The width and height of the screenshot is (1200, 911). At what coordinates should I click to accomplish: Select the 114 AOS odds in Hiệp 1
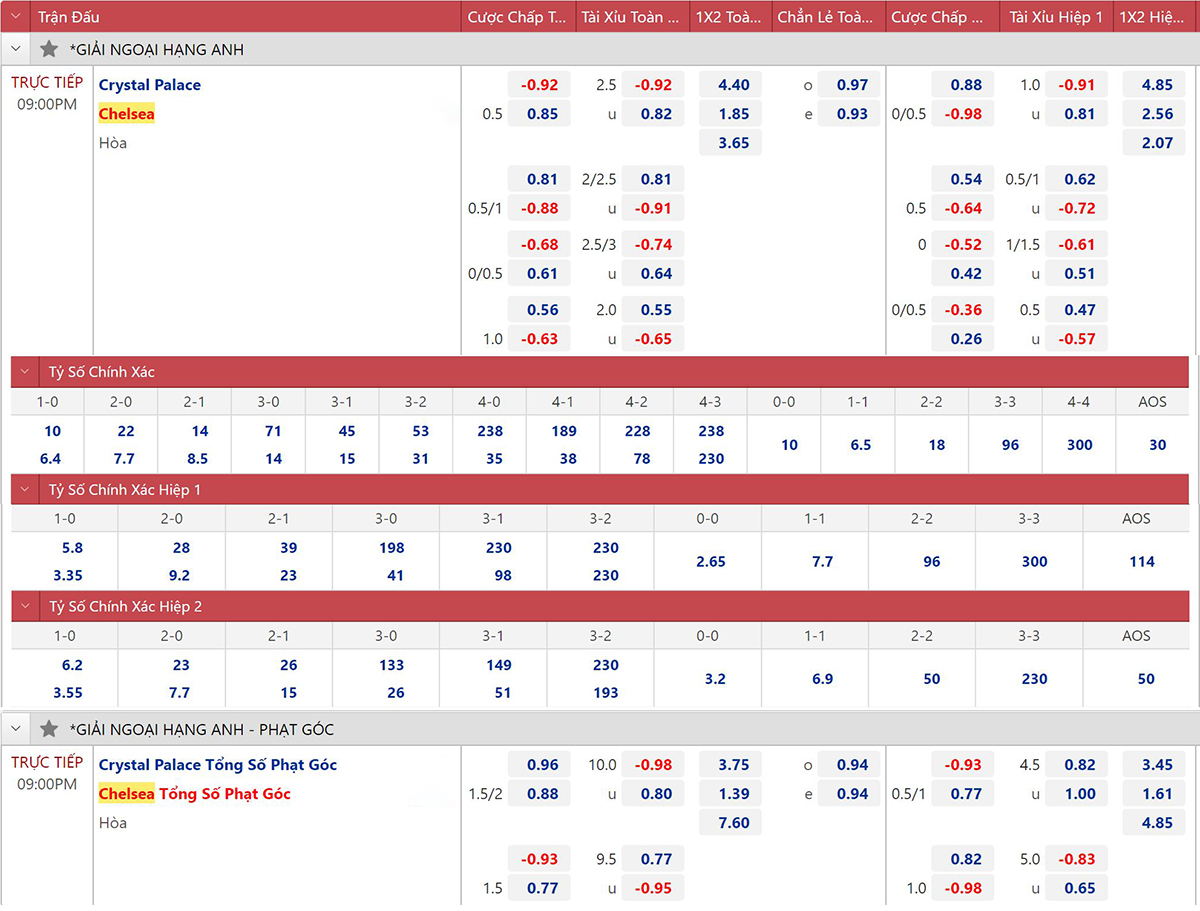tap(1142, 562)
